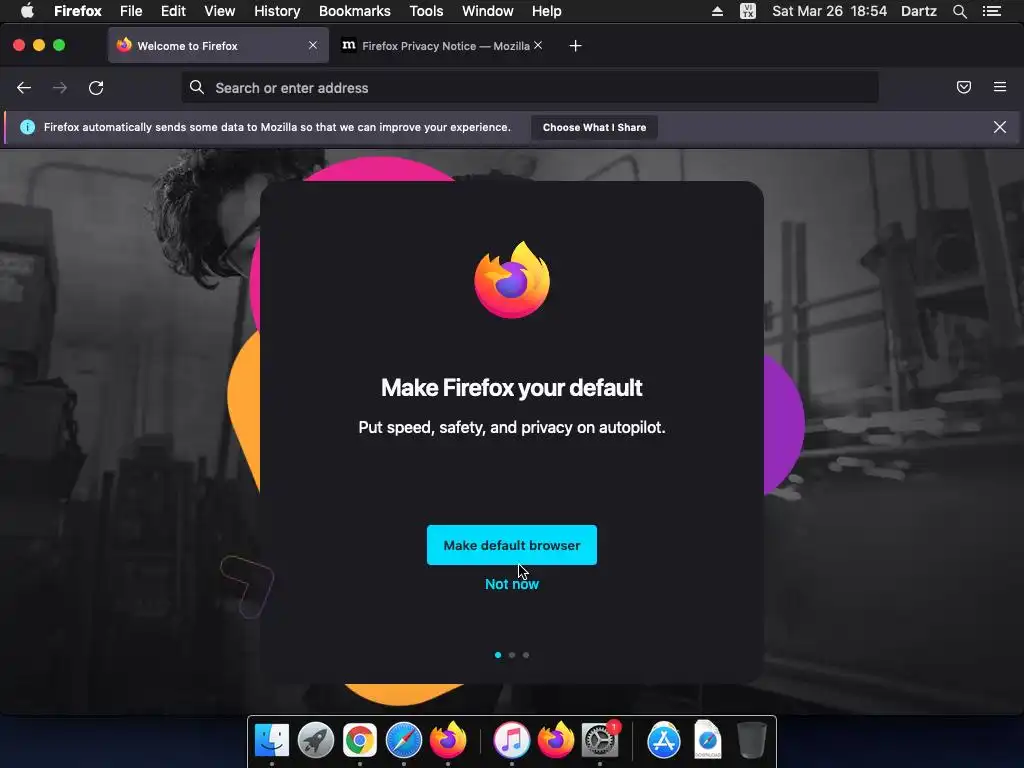Switch to the Welcome to Firefox tab
The height and width of the screenshot is (768, 1024).
[x=218, y=46]
